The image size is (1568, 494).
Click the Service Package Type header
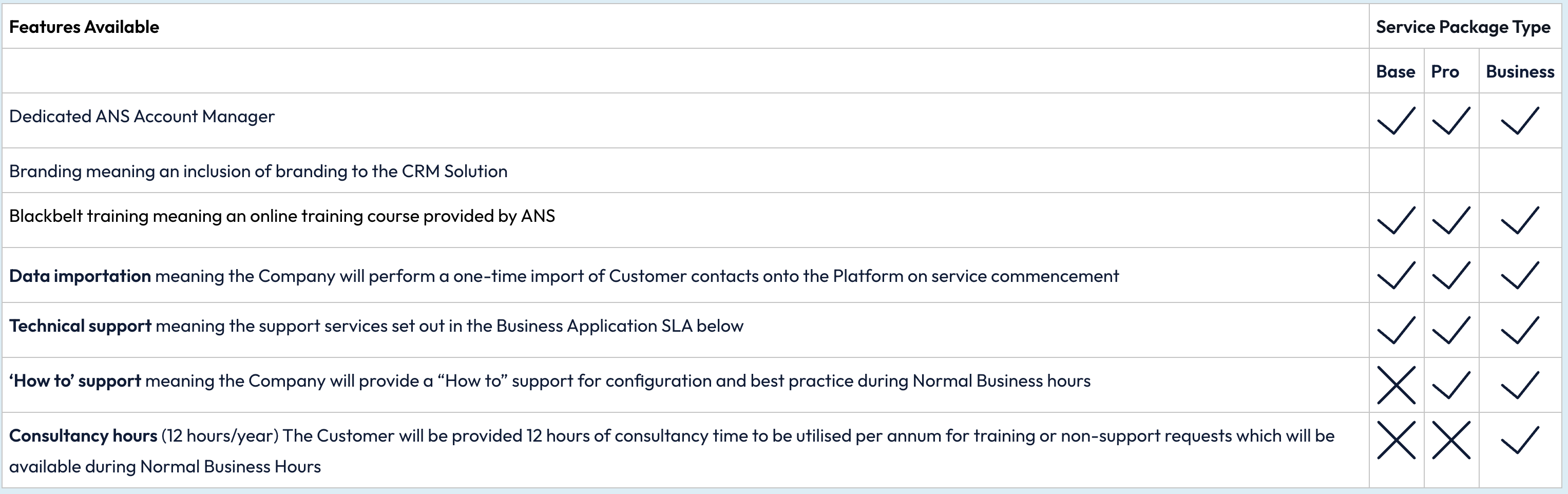(x=1463, y=27)
